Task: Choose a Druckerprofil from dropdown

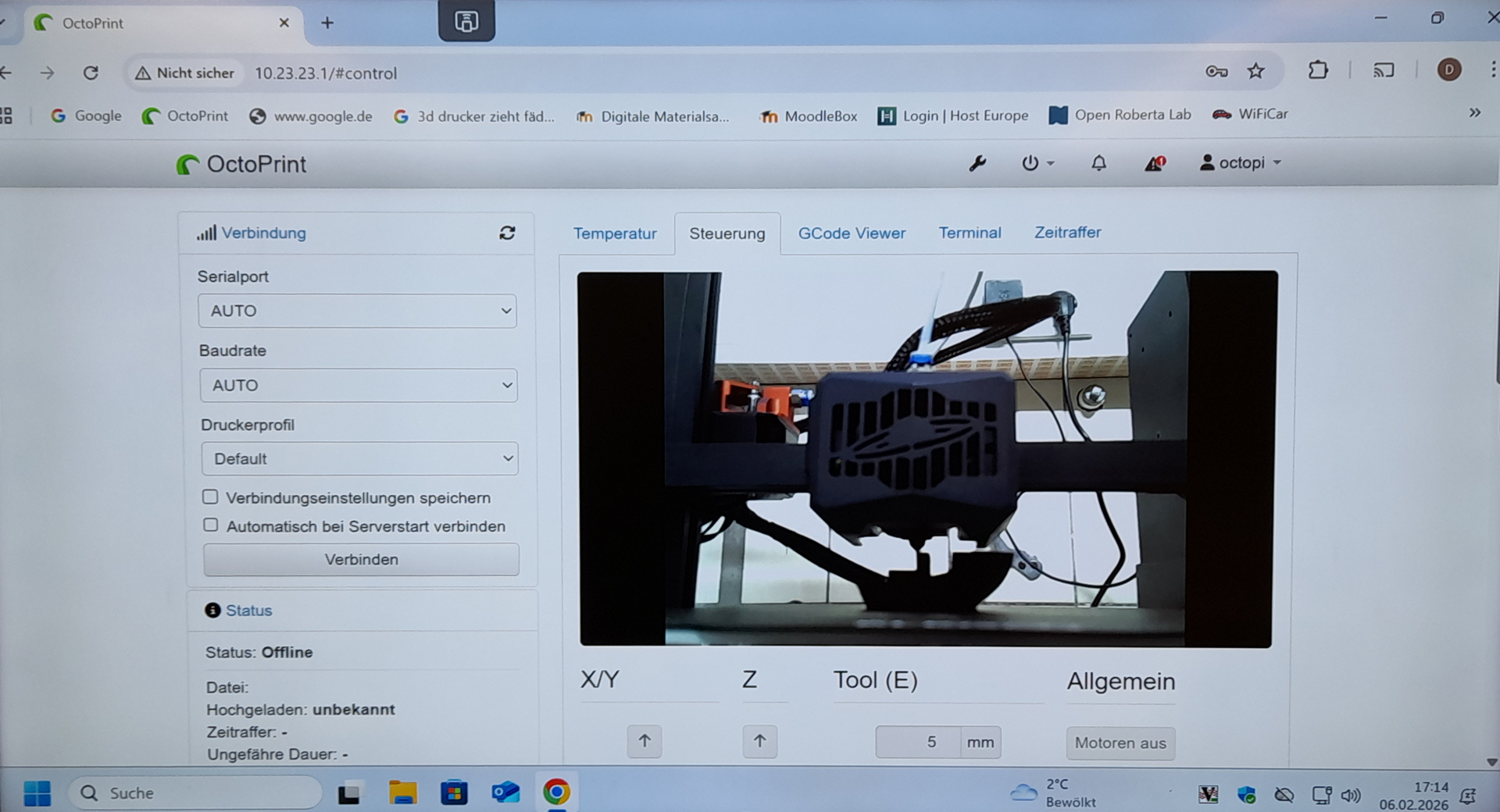Action: (x=359, y=459)
